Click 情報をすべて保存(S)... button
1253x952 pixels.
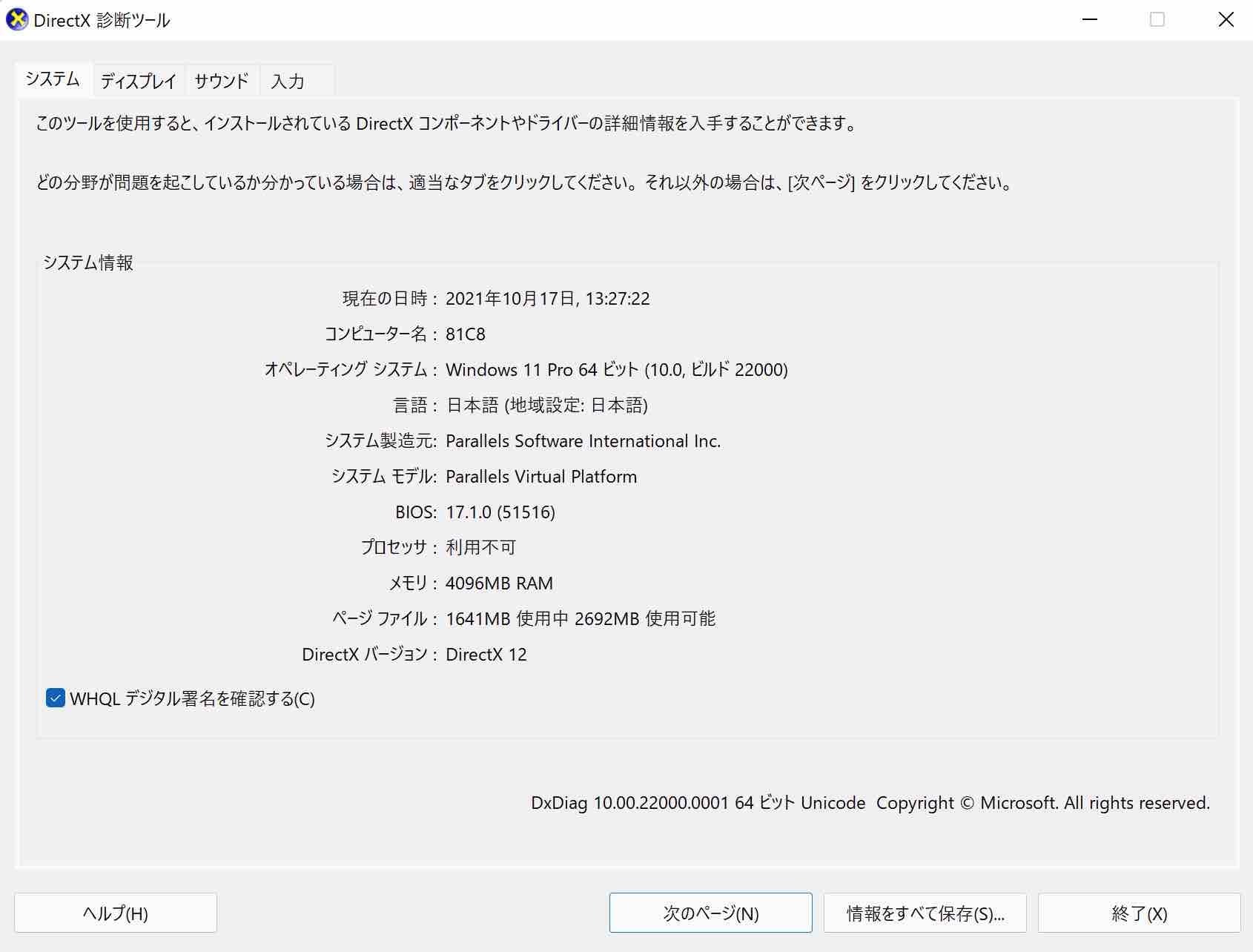click(925, 913)
